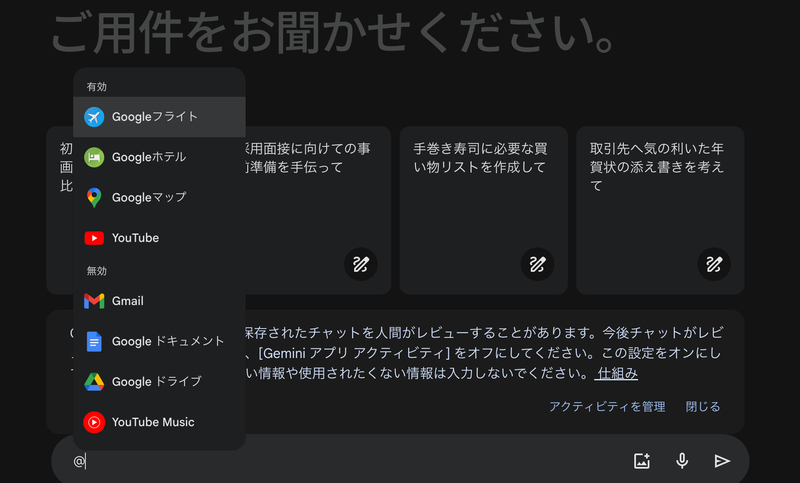This screenshot has width=800, height=483.
Task: Click the YouTube Music round icon
Action: [x=94, y=422]
